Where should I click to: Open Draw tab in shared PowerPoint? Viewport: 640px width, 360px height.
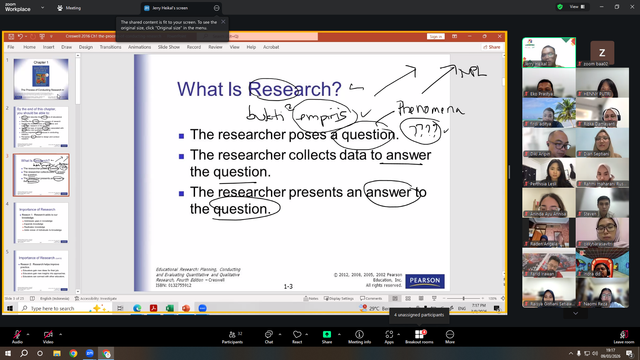click(67, 47)
